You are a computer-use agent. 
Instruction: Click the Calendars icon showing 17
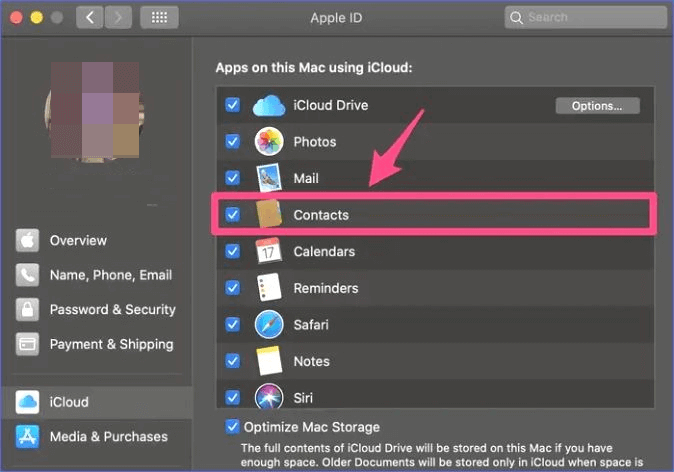click(269, 251)
